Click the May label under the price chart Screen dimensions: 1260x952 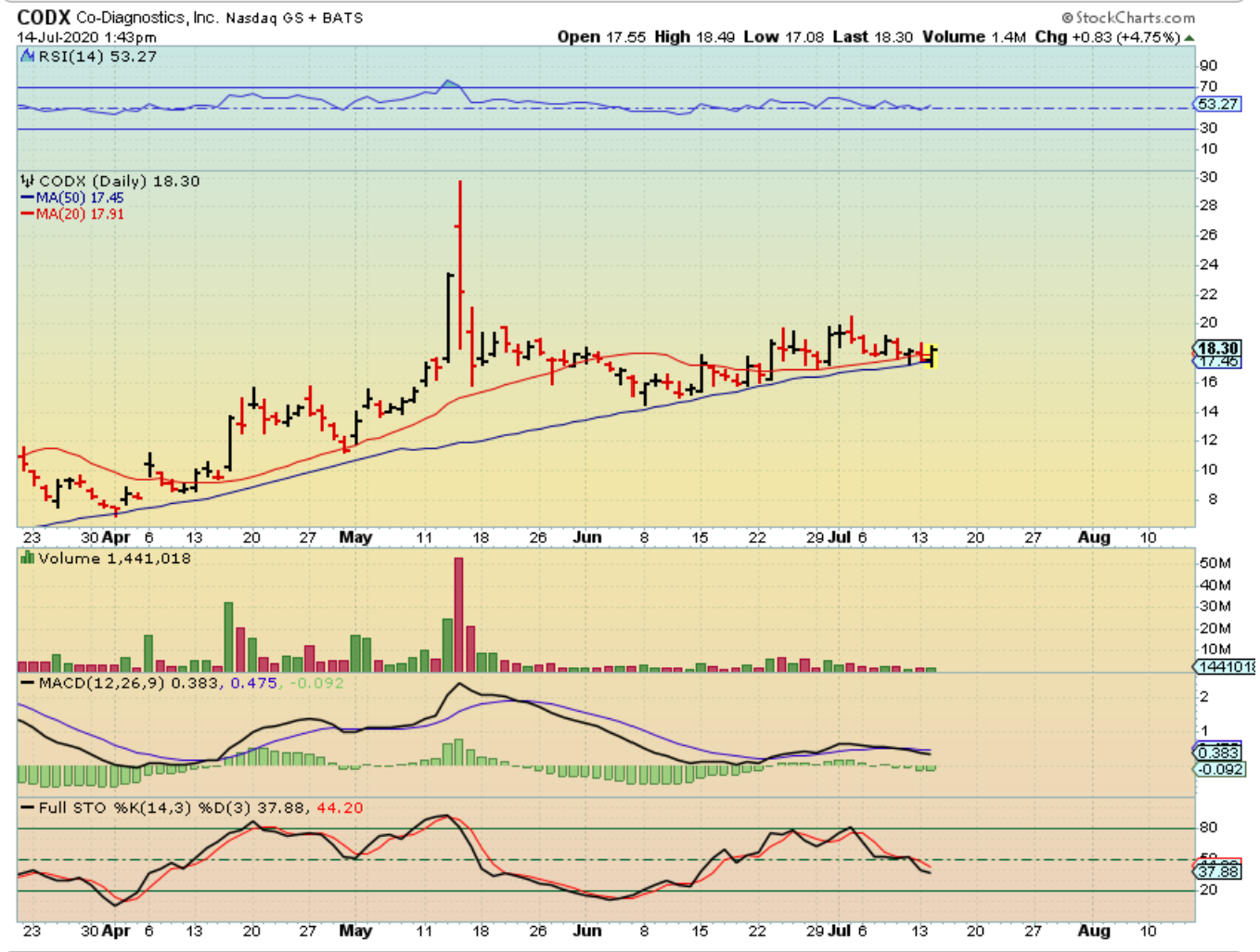355,537
